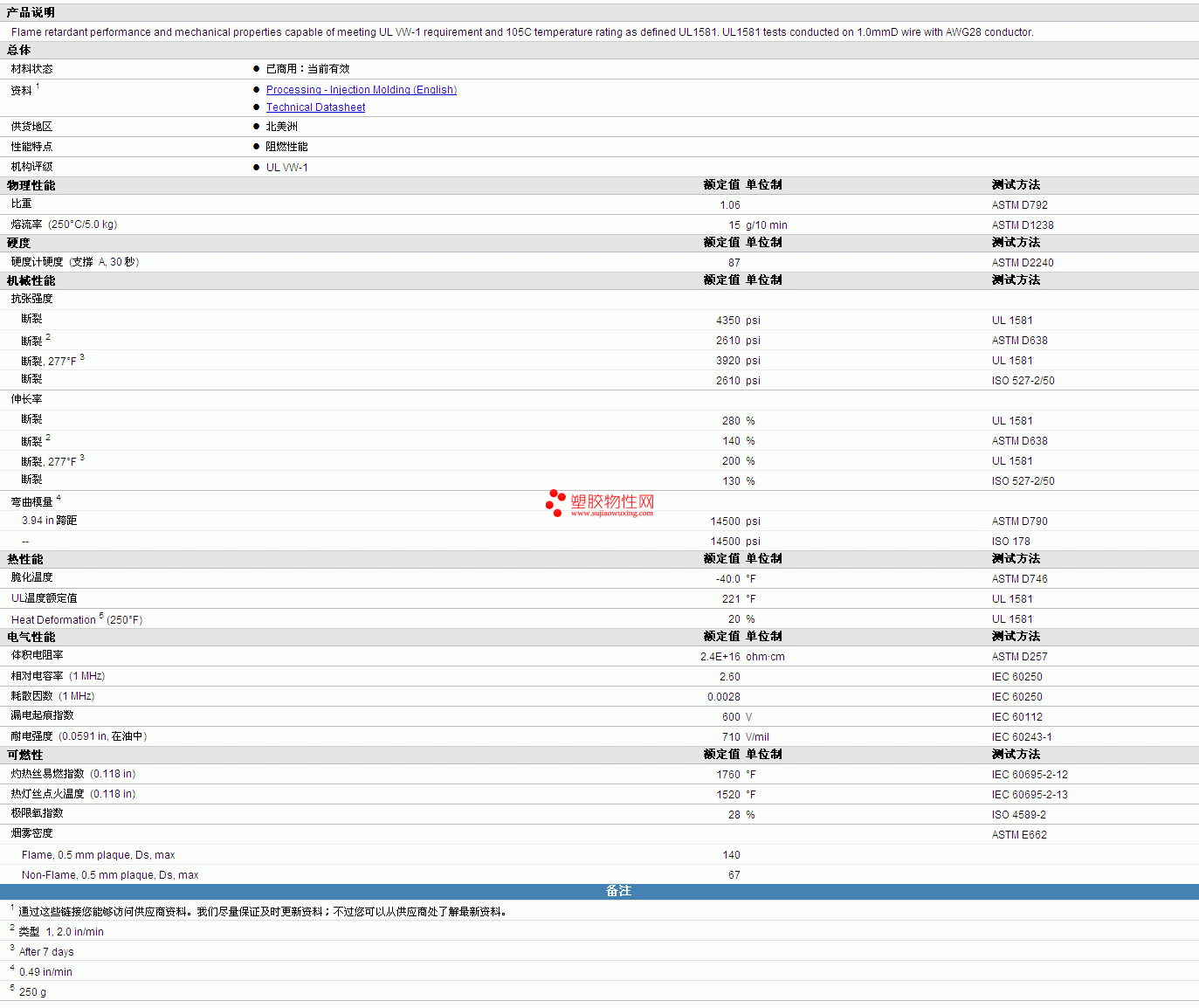Click the After 7 days footnote
Image resolution: width=1199 pixels, height=1008 pixels.
(x=46, y=952)
